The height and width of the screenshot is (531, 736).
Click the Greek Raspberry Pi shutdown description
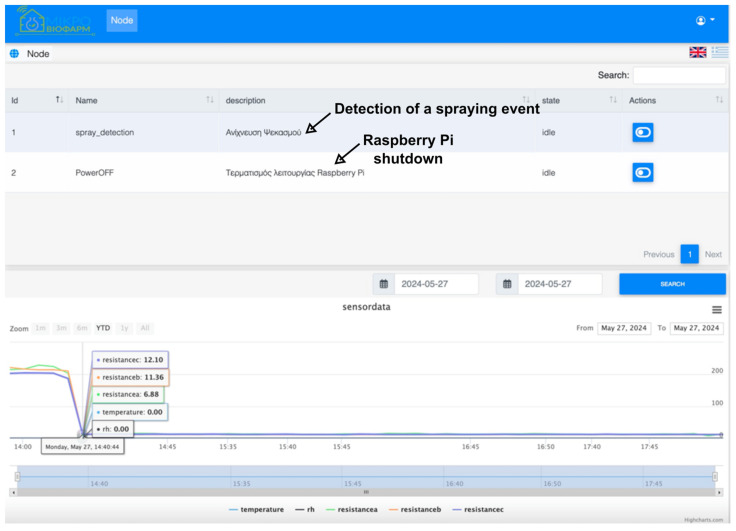tap(295, 173)
